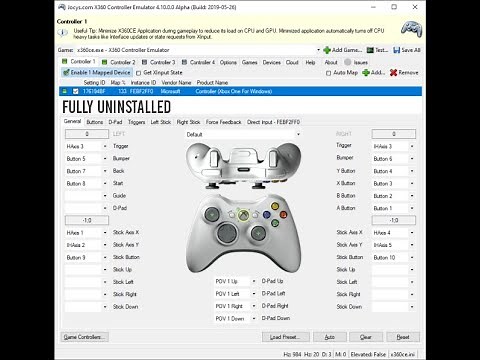Switch to the Controller 2 tab
The image size is (480, 360).
(119, 62)
